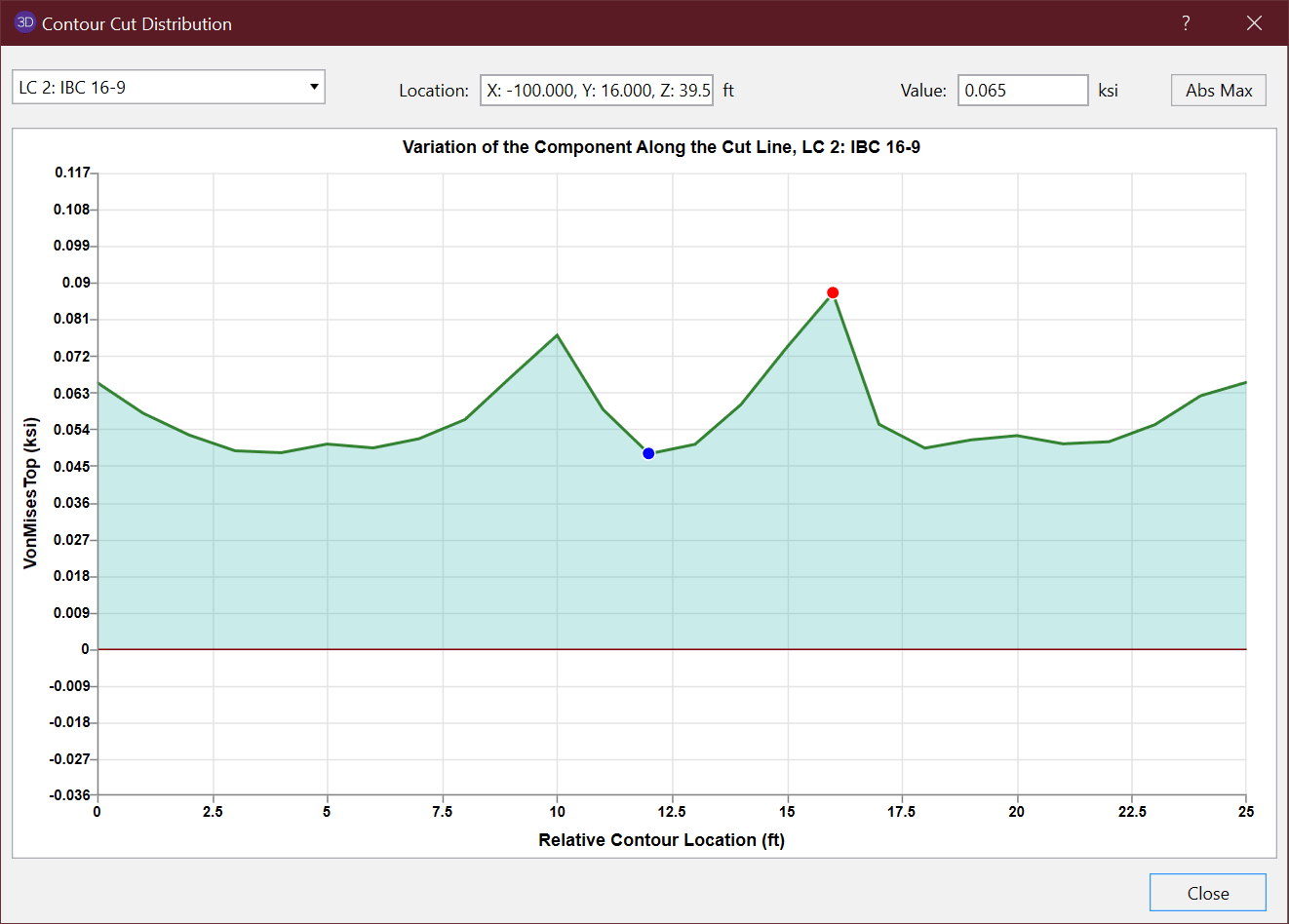Click the 3D app icon in title bar
The height and width of the screenshot is (924, 1289).
click(24, 22)
